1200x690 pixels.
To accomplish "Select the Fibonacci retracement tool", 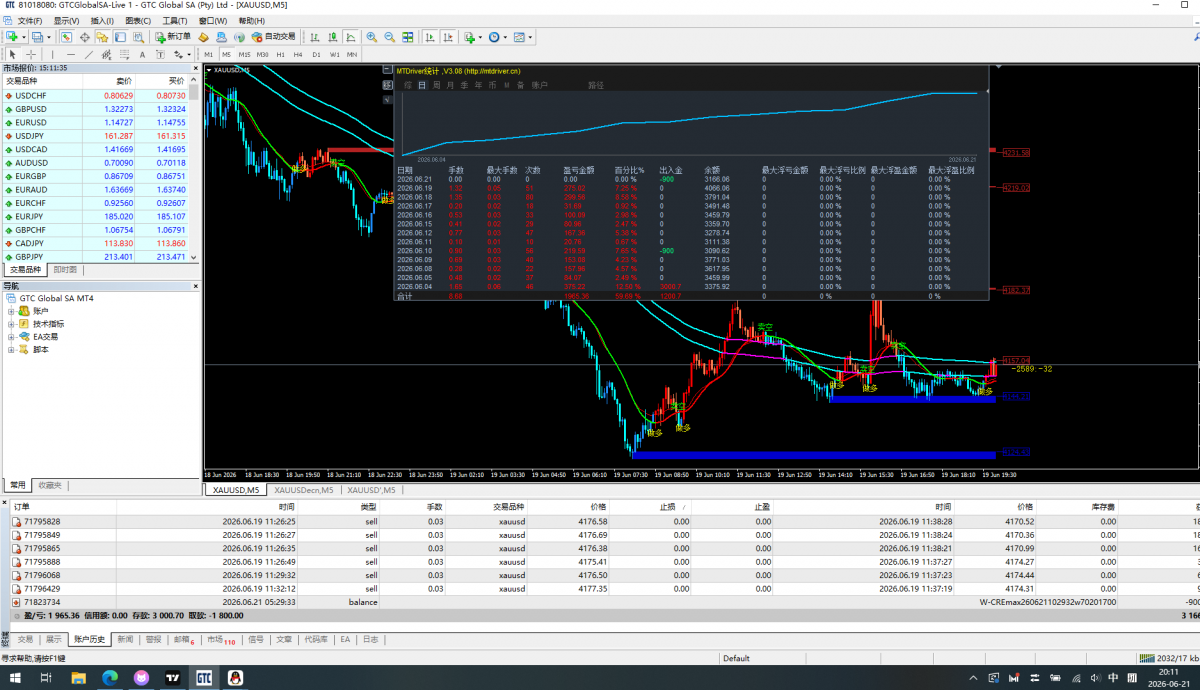I will [x=124, y=53].
